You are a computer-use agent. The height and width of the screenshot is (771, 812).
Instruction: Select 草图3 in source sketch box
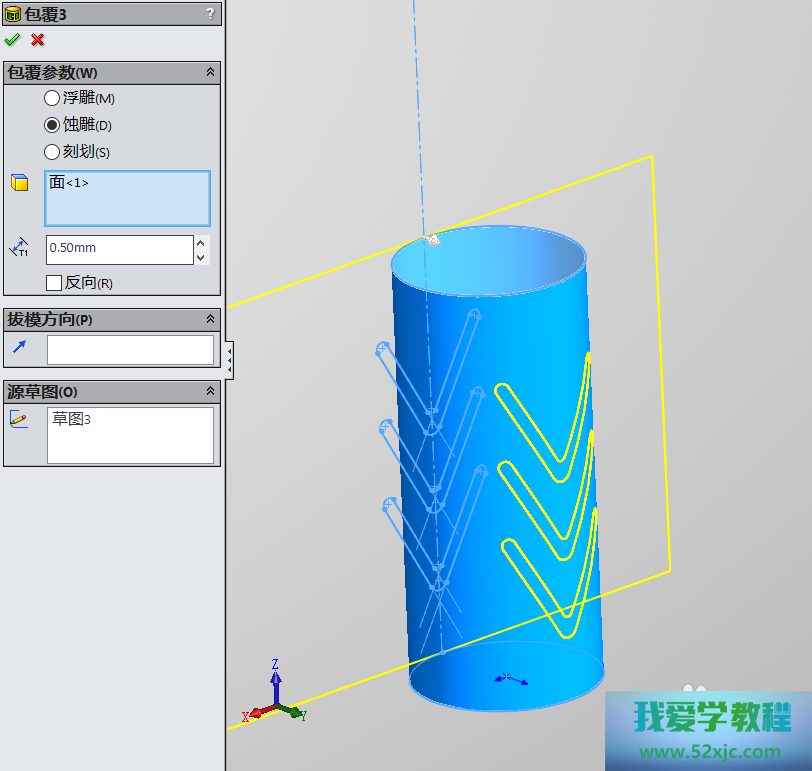pos(71,419)
